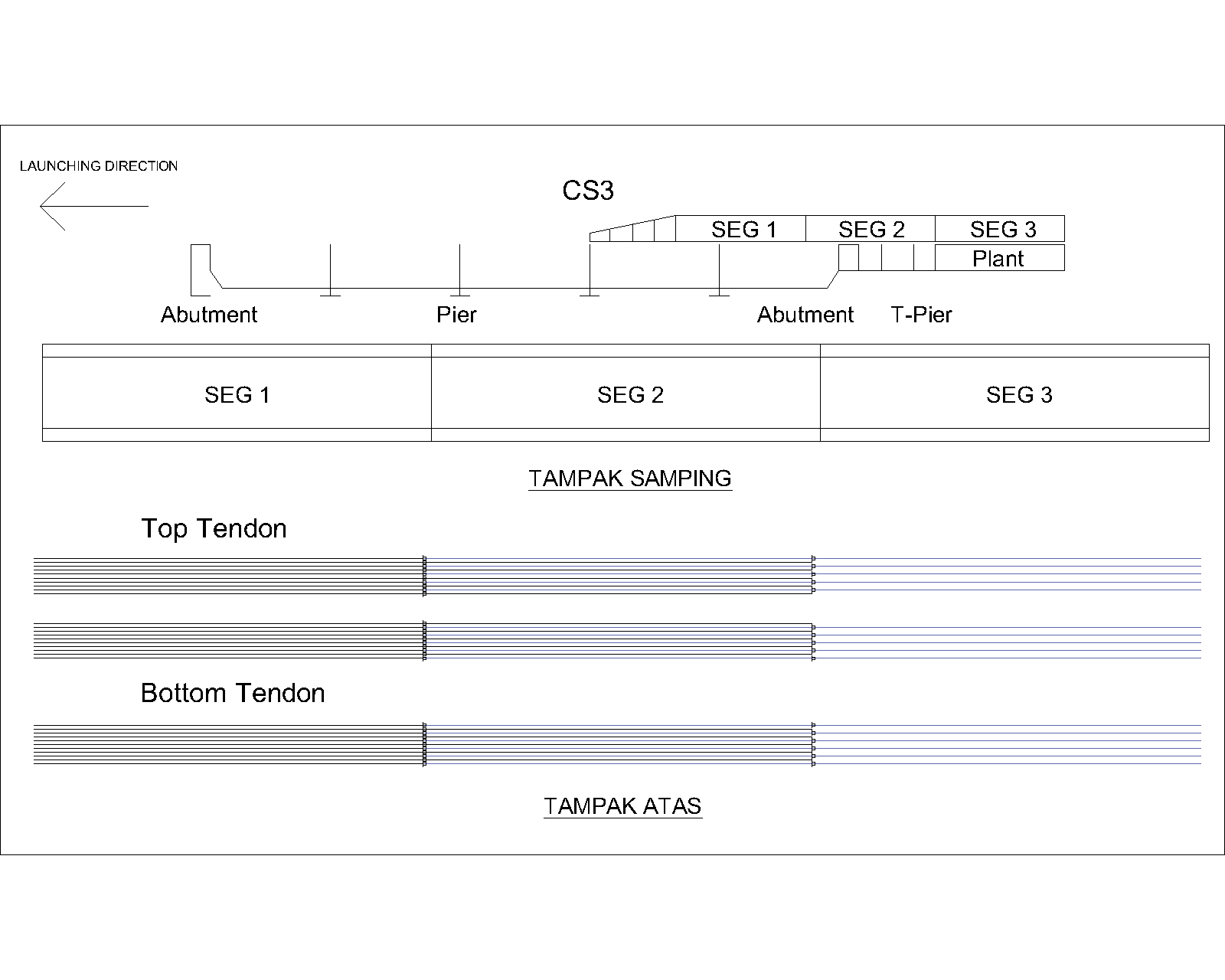This screenshot has height=980, width=1225.
Task: Select the T-Pier text label
Action: [921, 315]
